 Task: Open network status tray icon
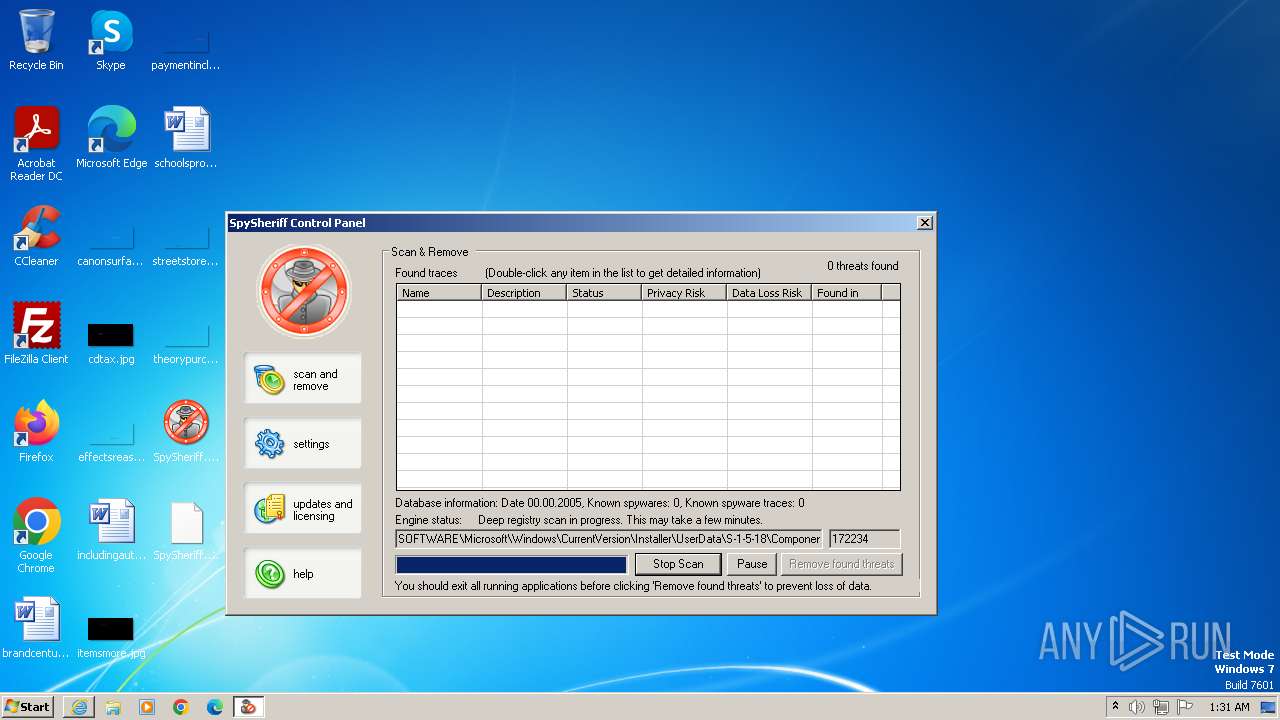pos(1161,707)
